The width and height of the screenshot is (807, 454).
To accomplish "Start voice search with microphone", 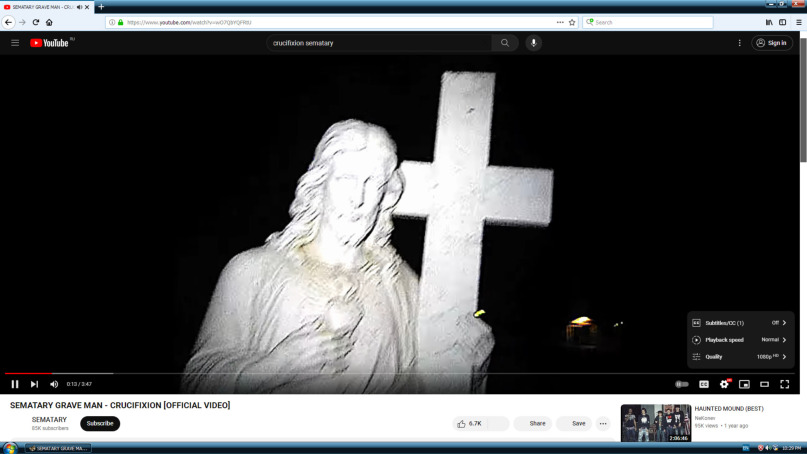I will click(x=534, y=43).
